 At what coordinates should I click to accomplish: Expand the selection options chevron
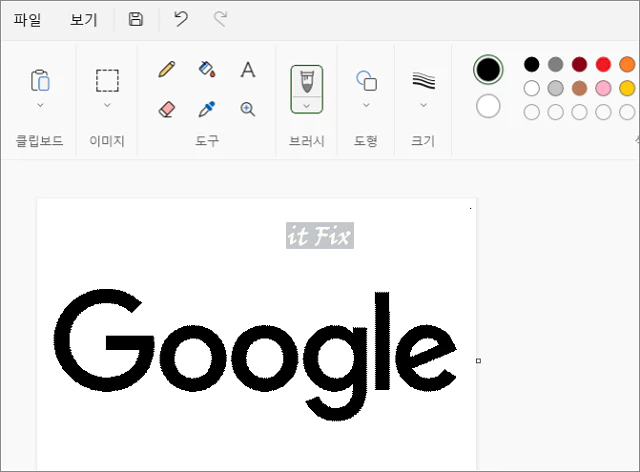click(x=107, y=105)
